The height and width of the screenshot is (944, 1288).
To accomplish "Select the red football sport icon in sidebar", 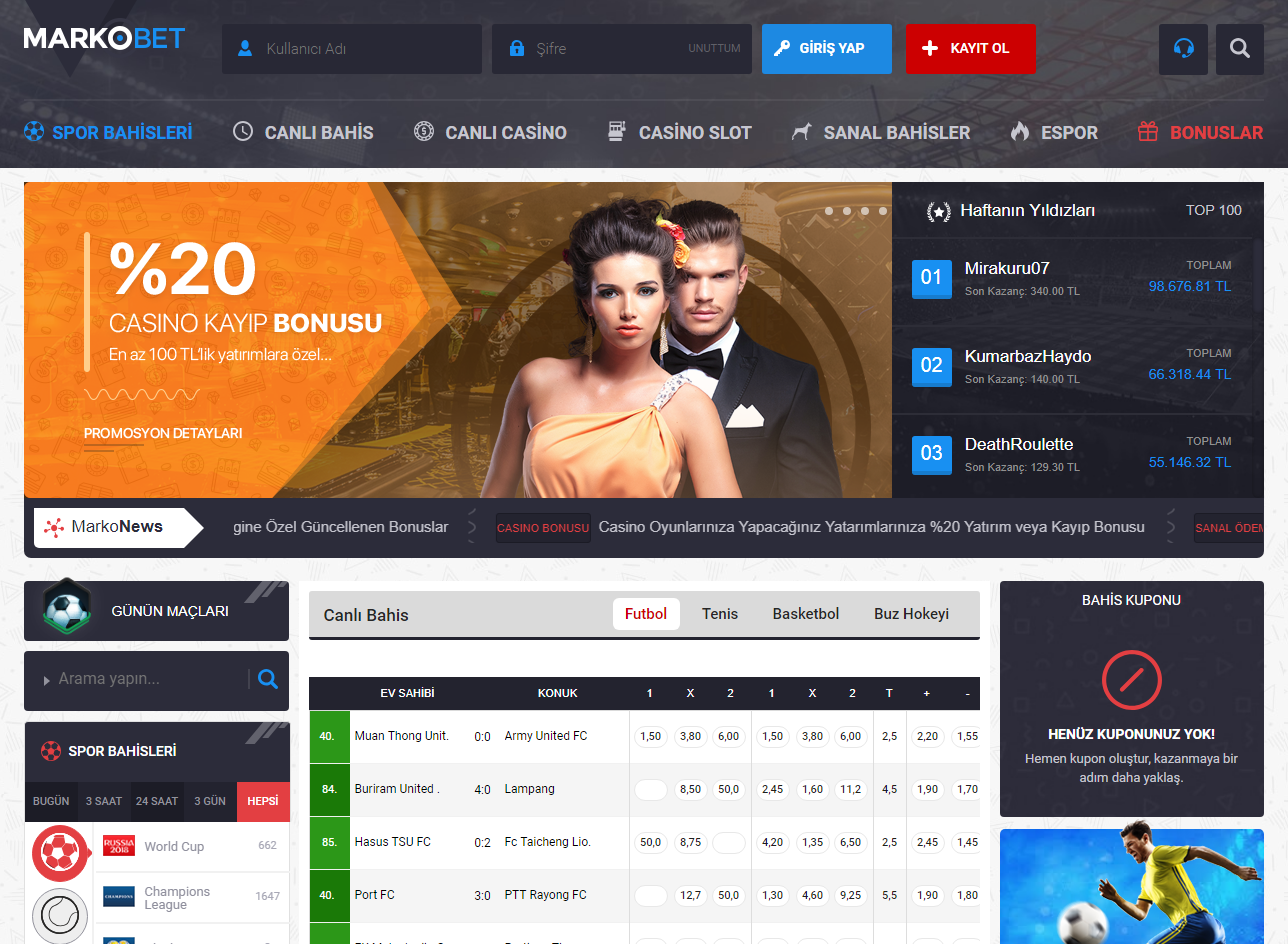I will (x=61, y=853).
